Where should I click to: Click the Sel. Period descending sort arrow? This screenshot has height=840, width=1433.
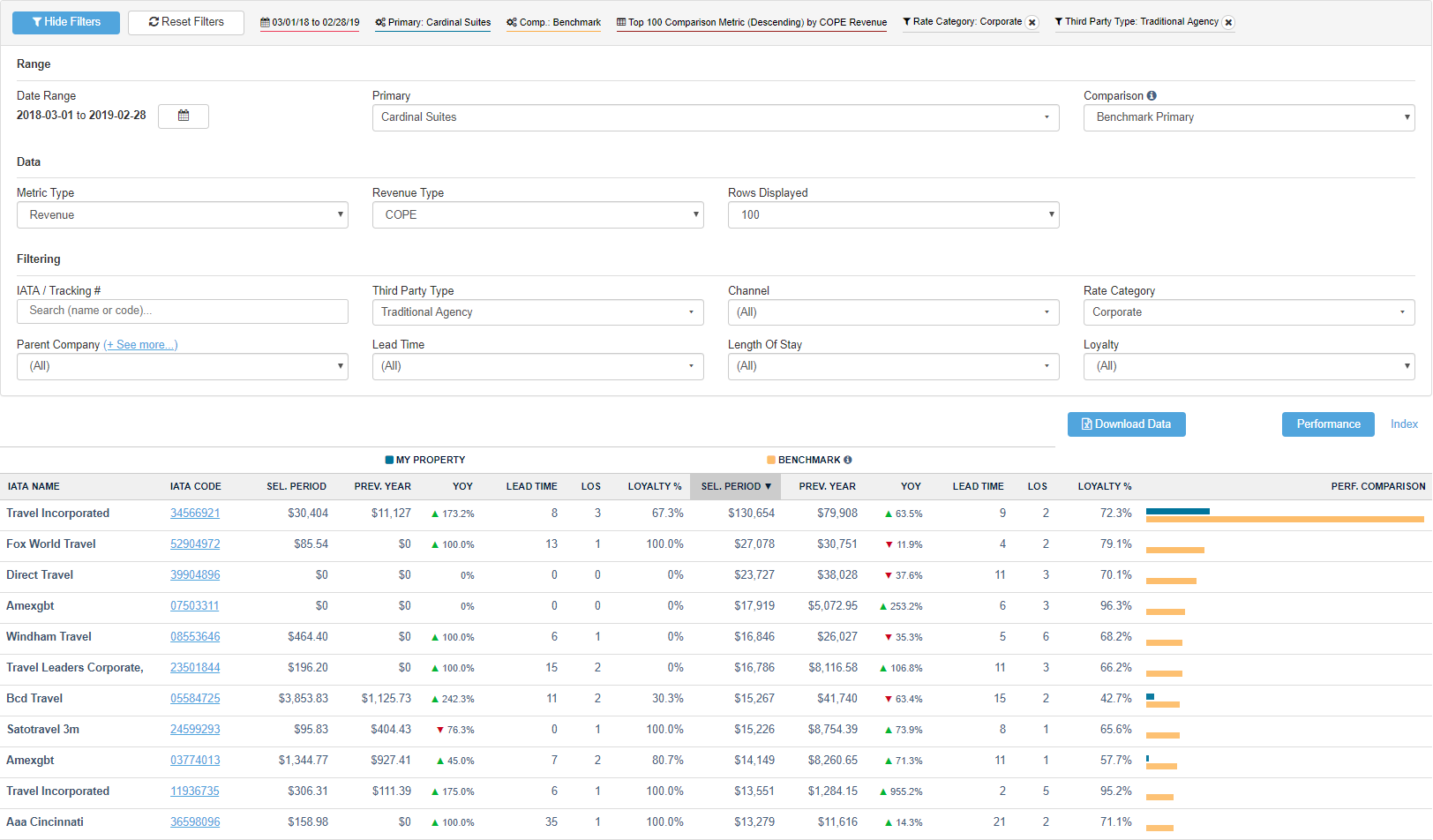[768, 486]
